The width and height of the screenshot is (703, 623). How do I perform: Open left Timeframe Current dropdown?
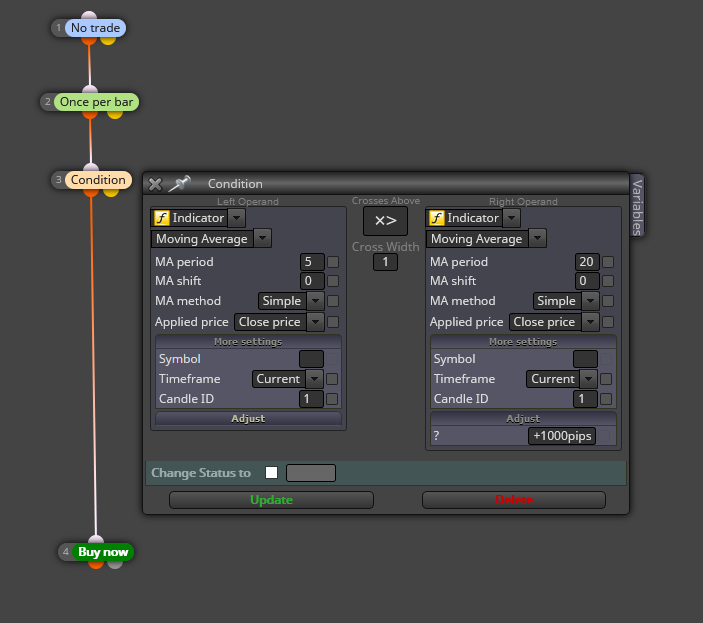click(x=314, y=379)
